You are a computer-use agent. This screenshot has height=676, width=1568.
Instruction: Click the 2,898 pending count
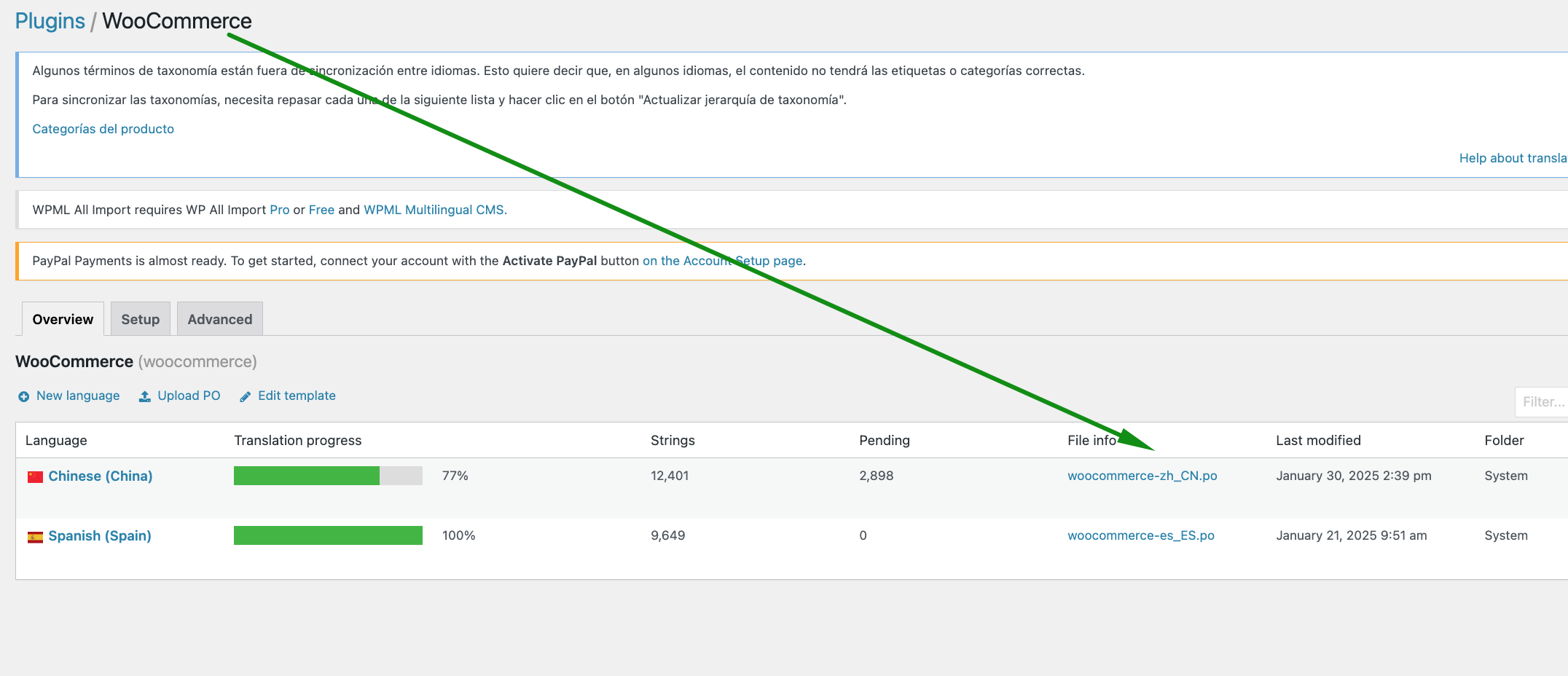pyautogui.click(x=876, y=476)
